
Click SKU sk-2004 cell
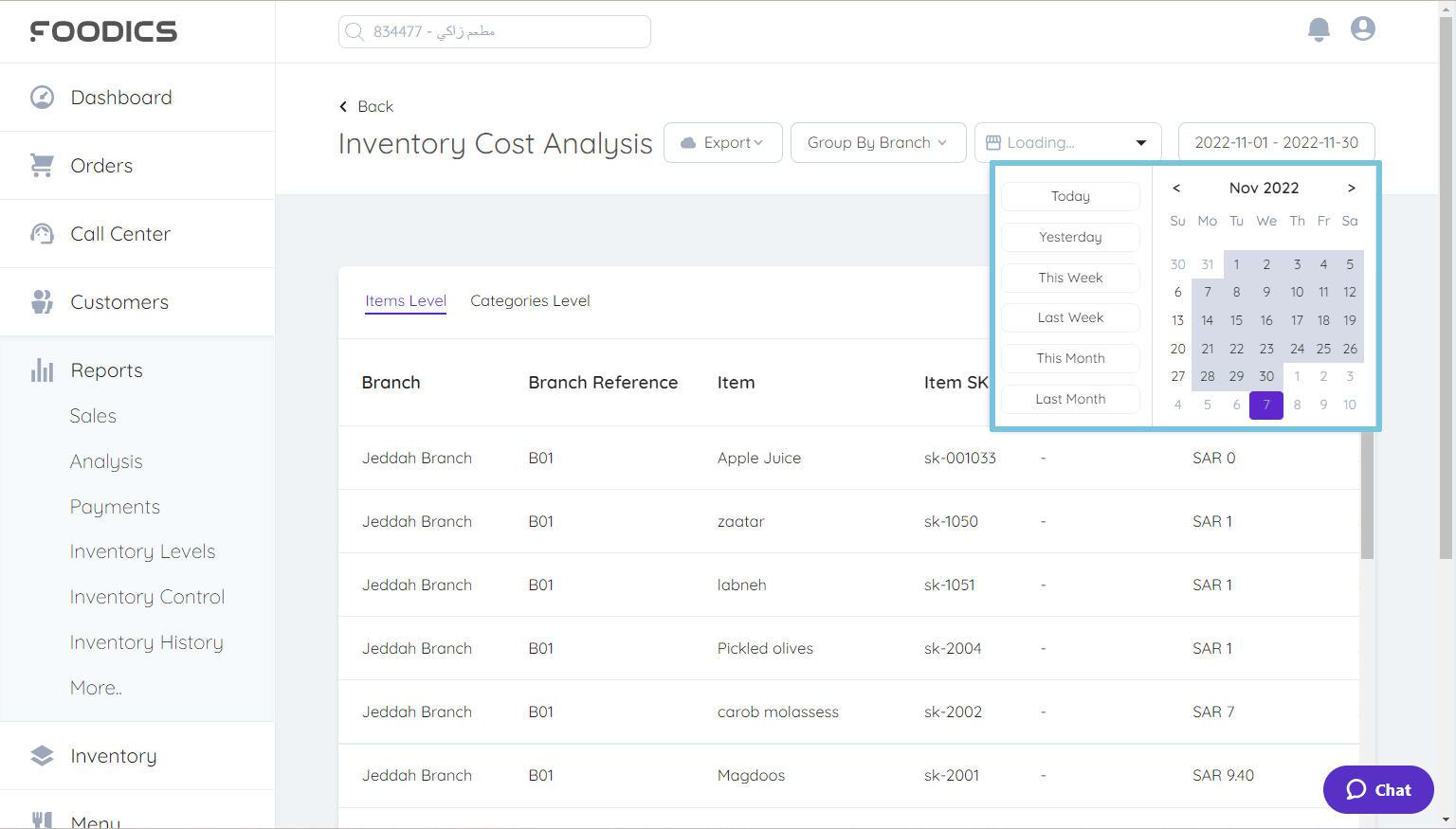pyautogui.click(x=952, y=648)
